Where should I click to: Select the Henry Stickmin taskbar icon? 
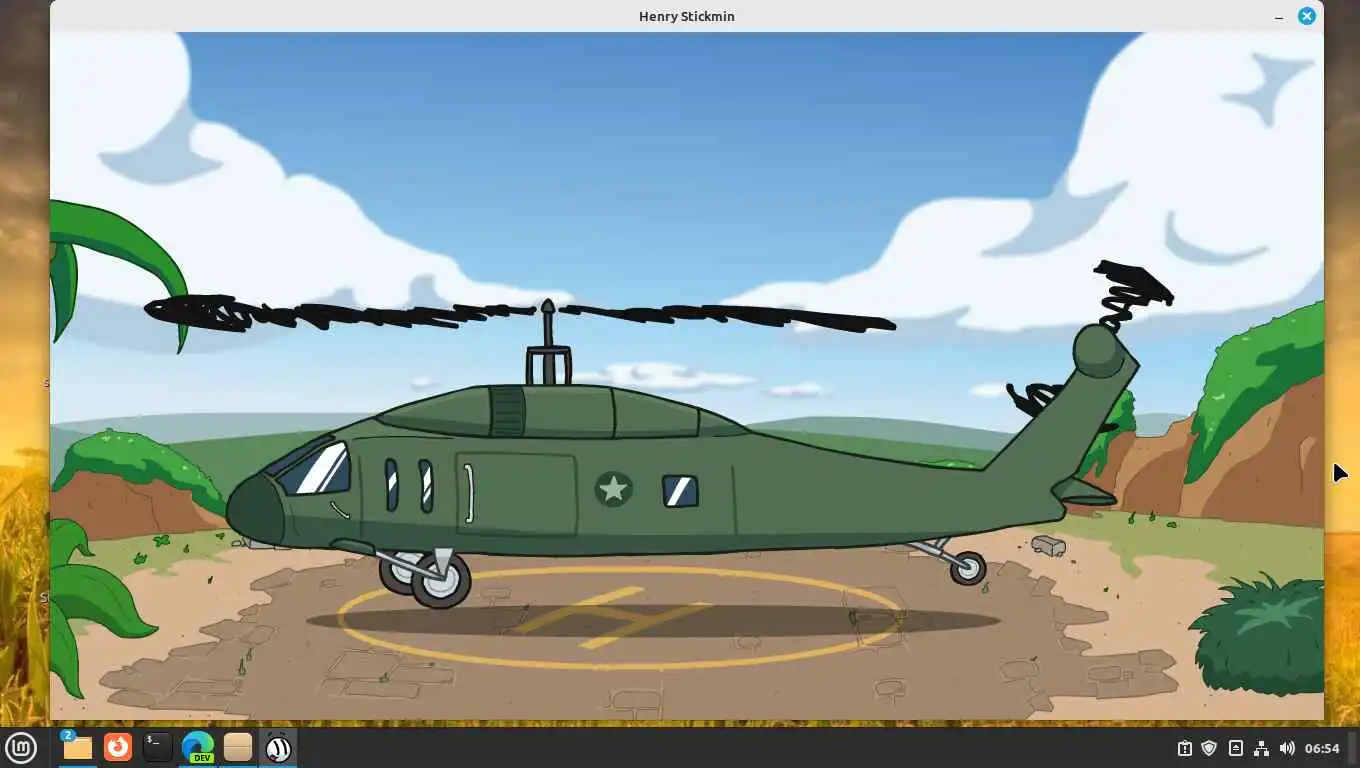coord(278,747)
